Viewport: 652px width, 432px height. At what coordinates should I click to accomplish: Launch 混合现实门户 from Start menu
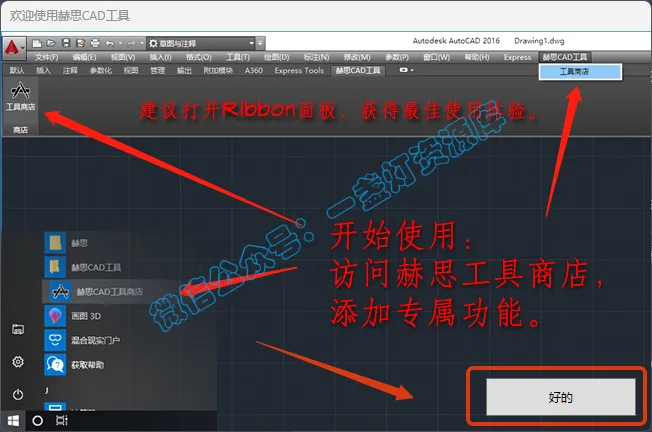tap(82, 340)
